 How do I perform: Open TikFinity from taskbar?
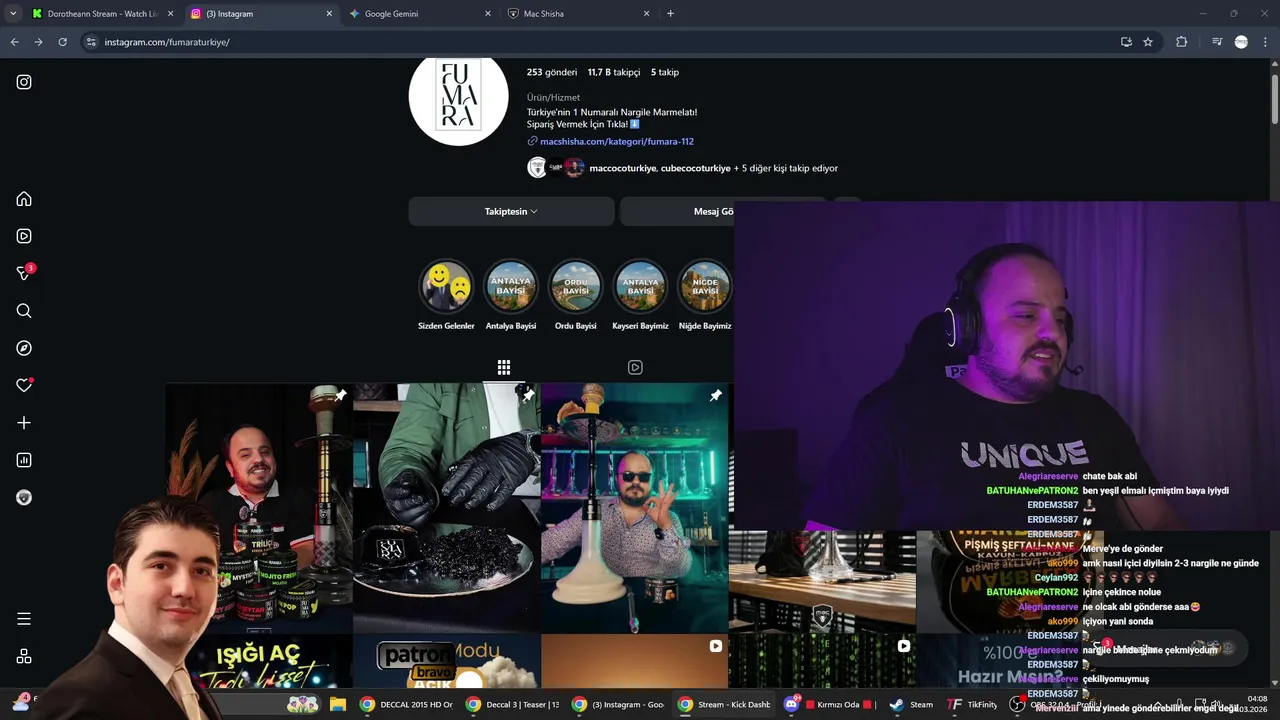coord(972,704)
